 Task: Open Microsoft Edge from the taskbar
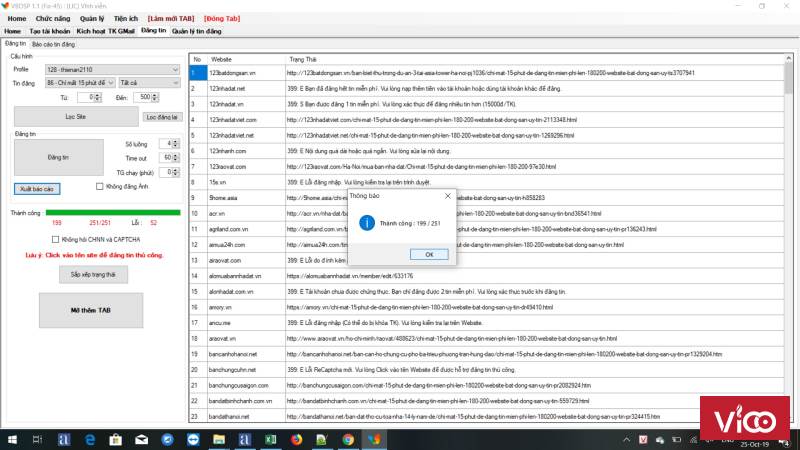(x=90, y=438)
